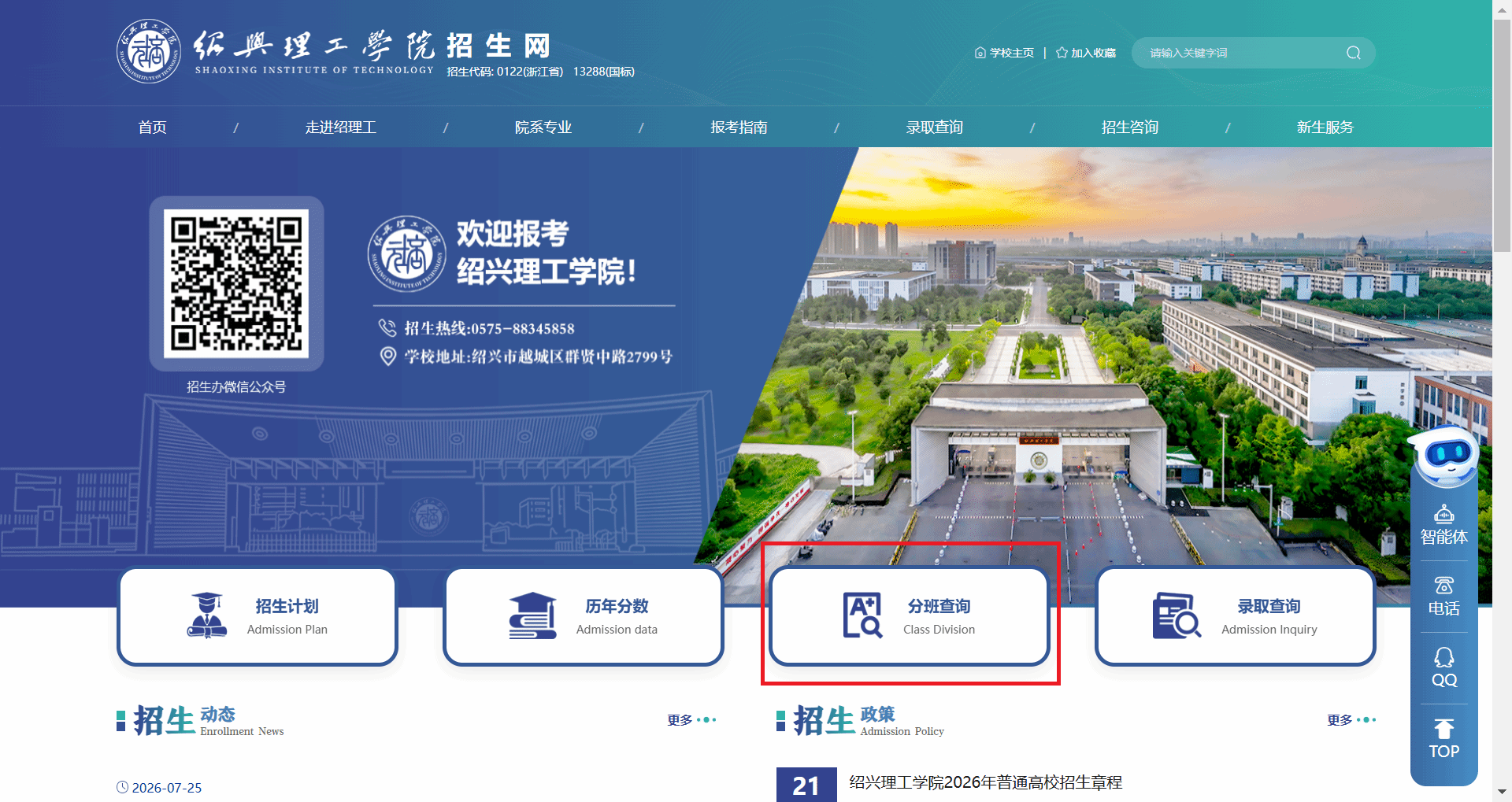Open the QQ contact sidebar button
The image size is (1512, 802).
coord(1443,668)
